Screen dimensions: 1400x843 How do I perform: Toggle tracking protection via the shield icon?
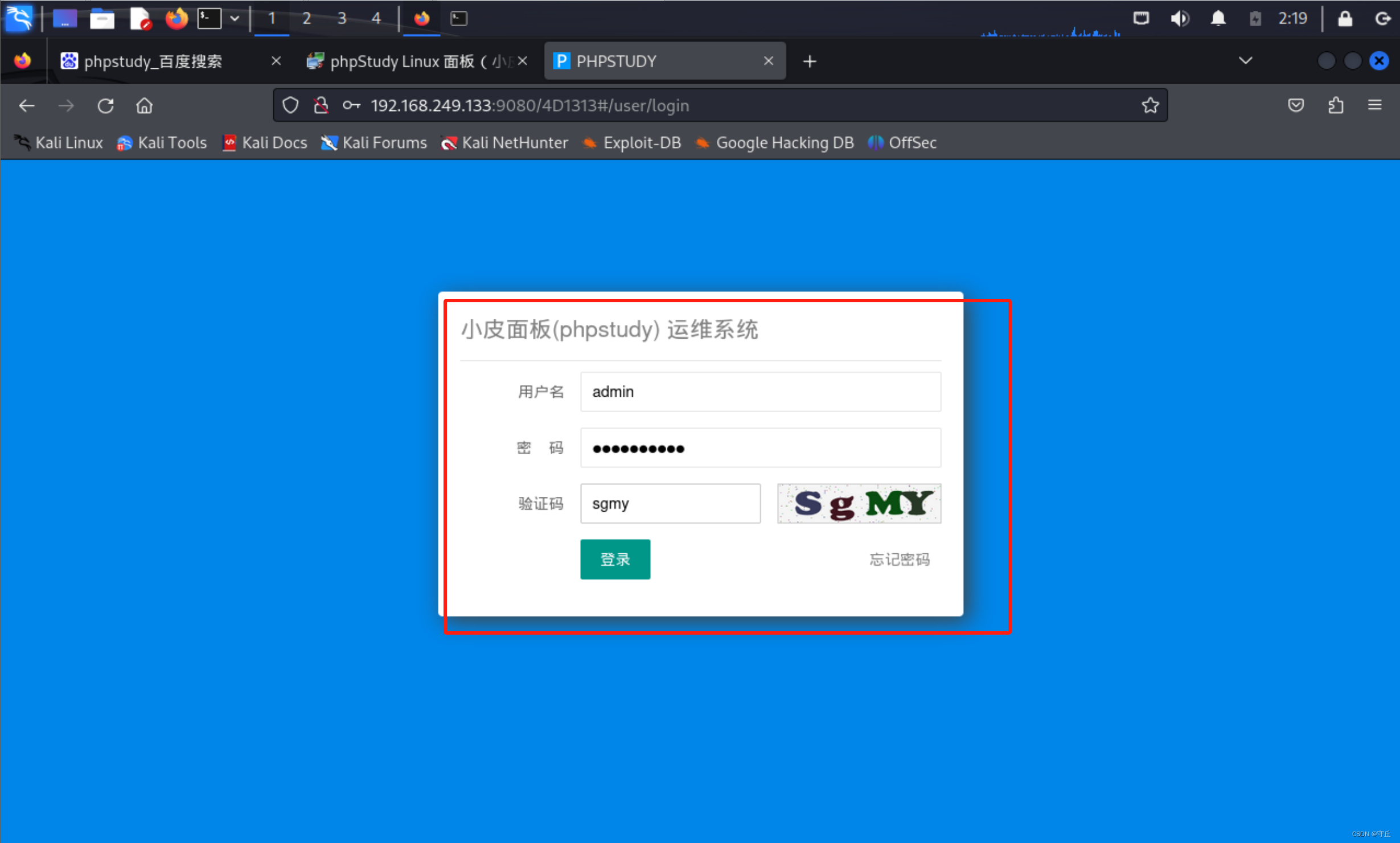click(290, 105)
